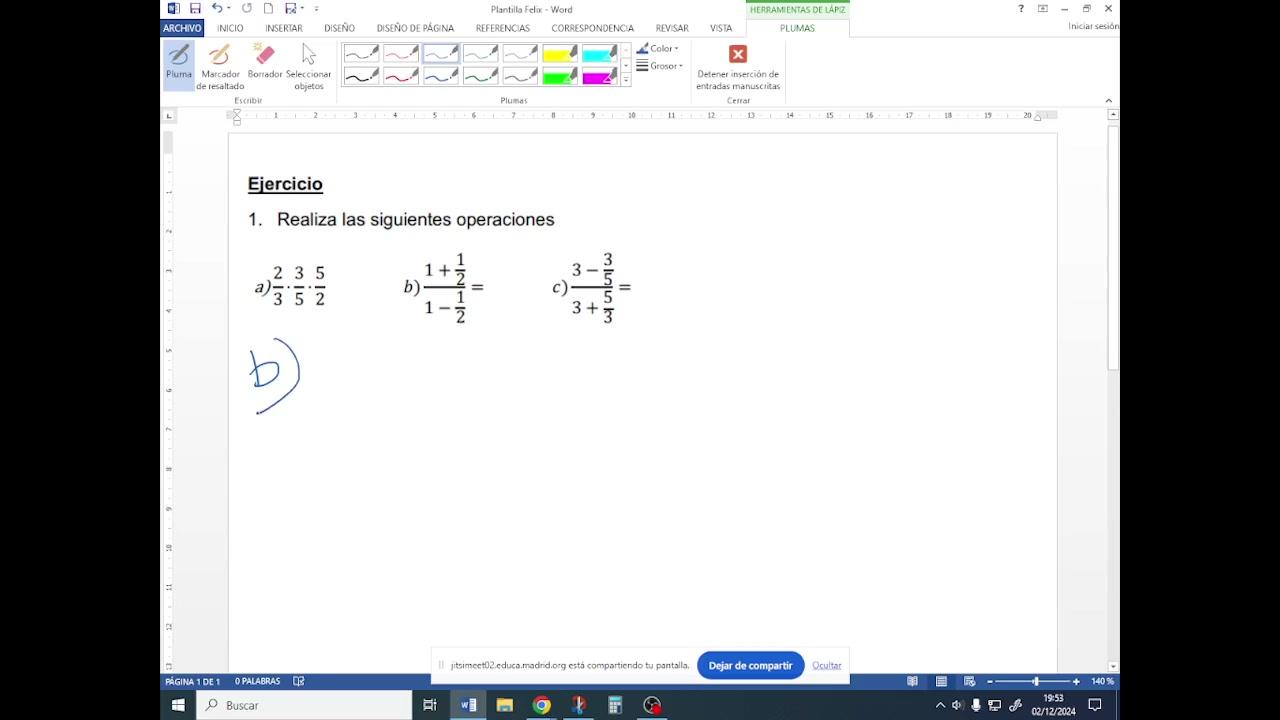Screen dimensions: 1280x720
Task: Open Task View on taskbar
Action: (x=430, y=705)
